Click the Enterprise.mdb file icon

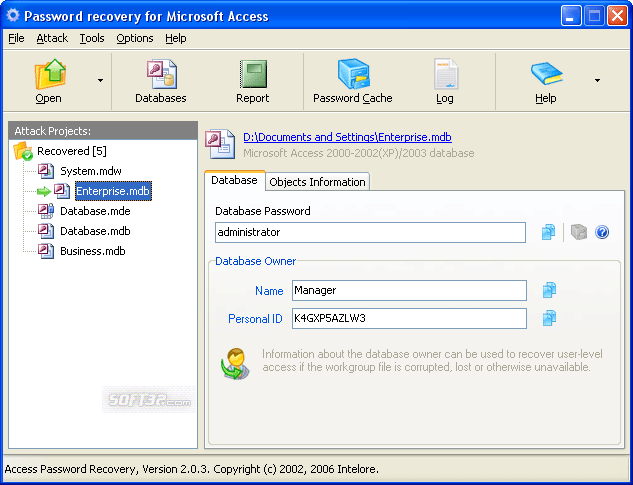pyautogui.click(x=62, y=191)
